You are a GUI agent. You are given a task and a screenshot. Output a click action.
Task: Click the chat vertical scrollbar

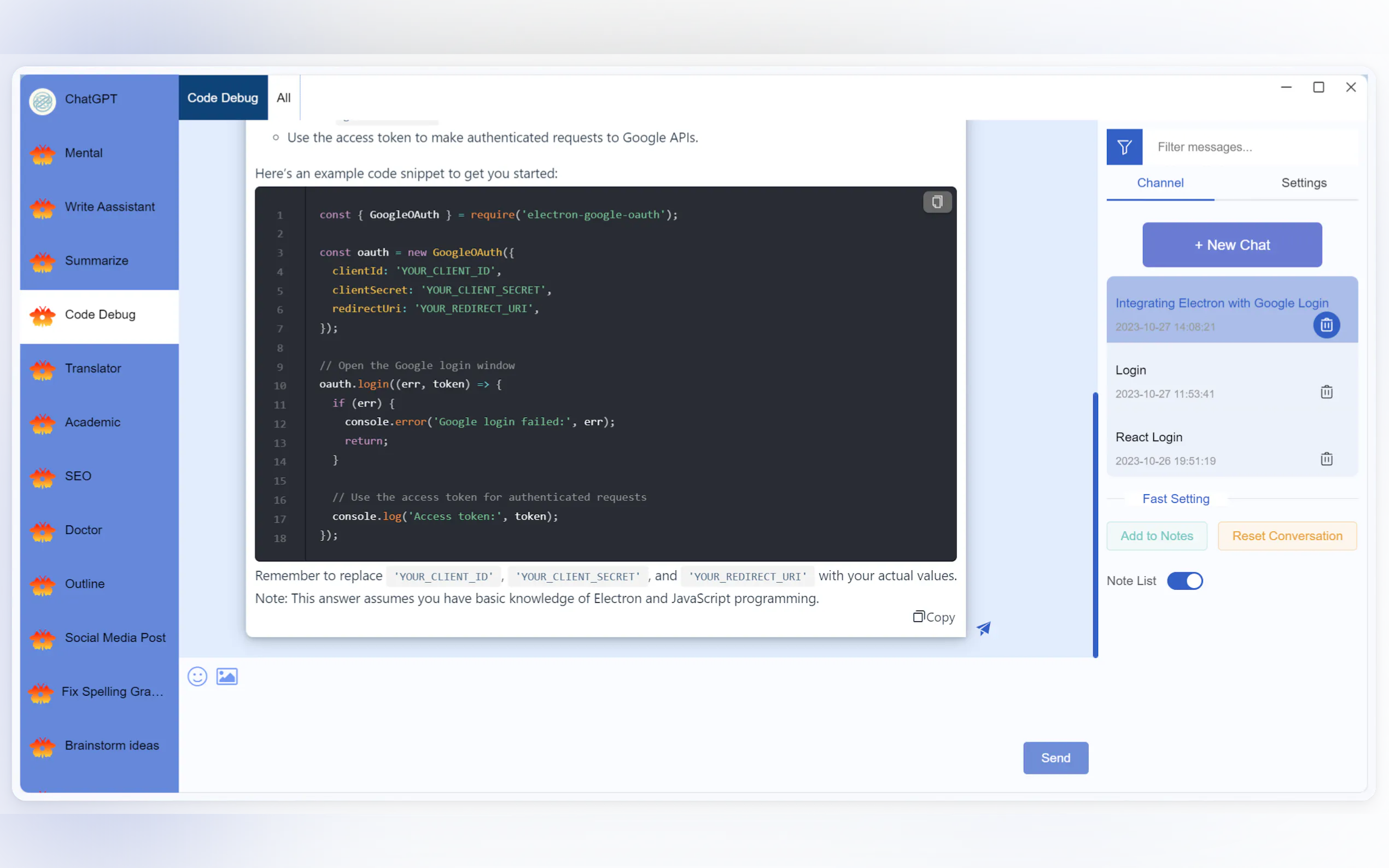point(1095,524)
